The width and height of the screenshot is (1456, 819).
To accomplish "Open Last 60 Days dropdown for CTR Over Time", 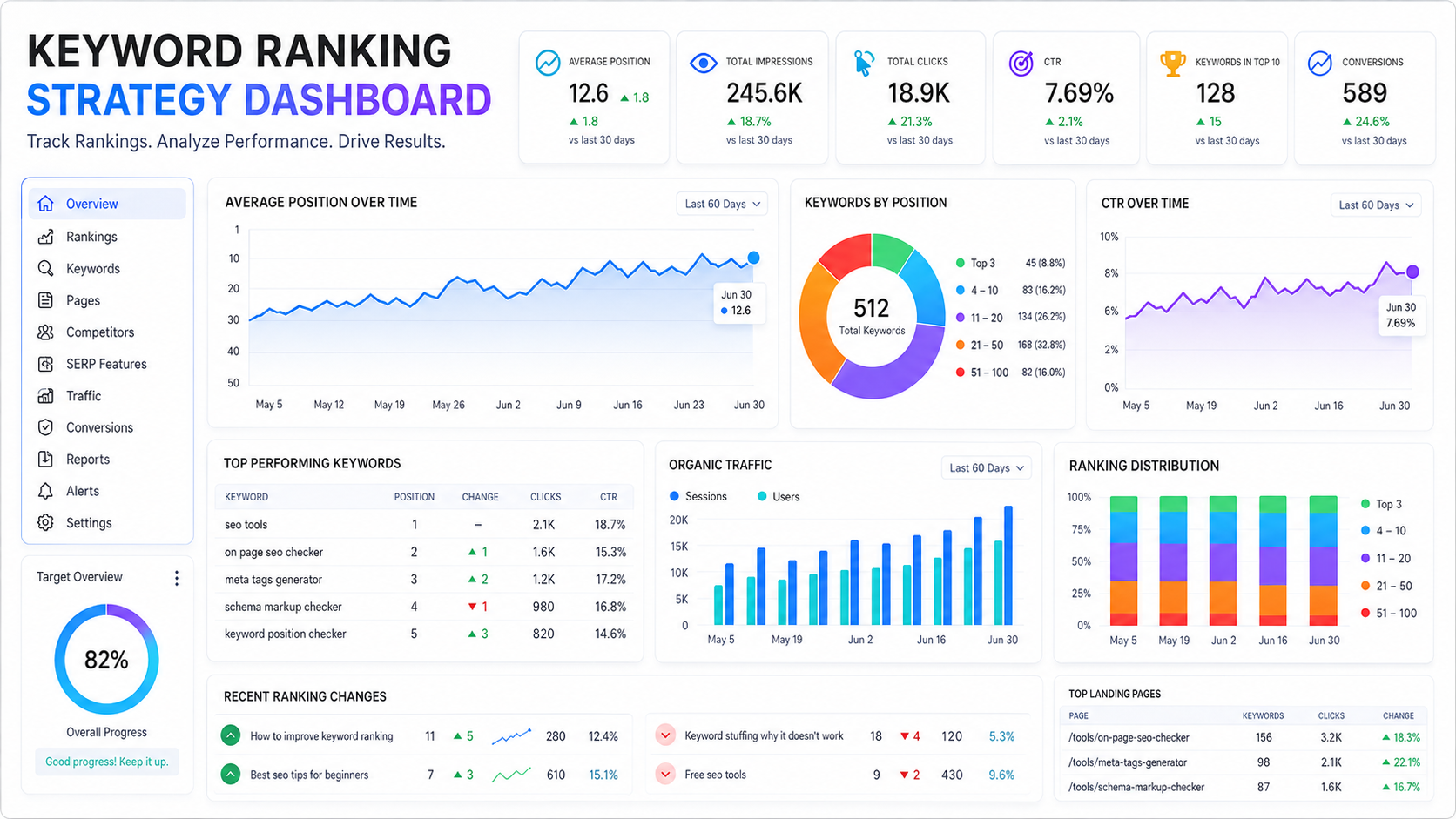I will tap(1376, 205).
